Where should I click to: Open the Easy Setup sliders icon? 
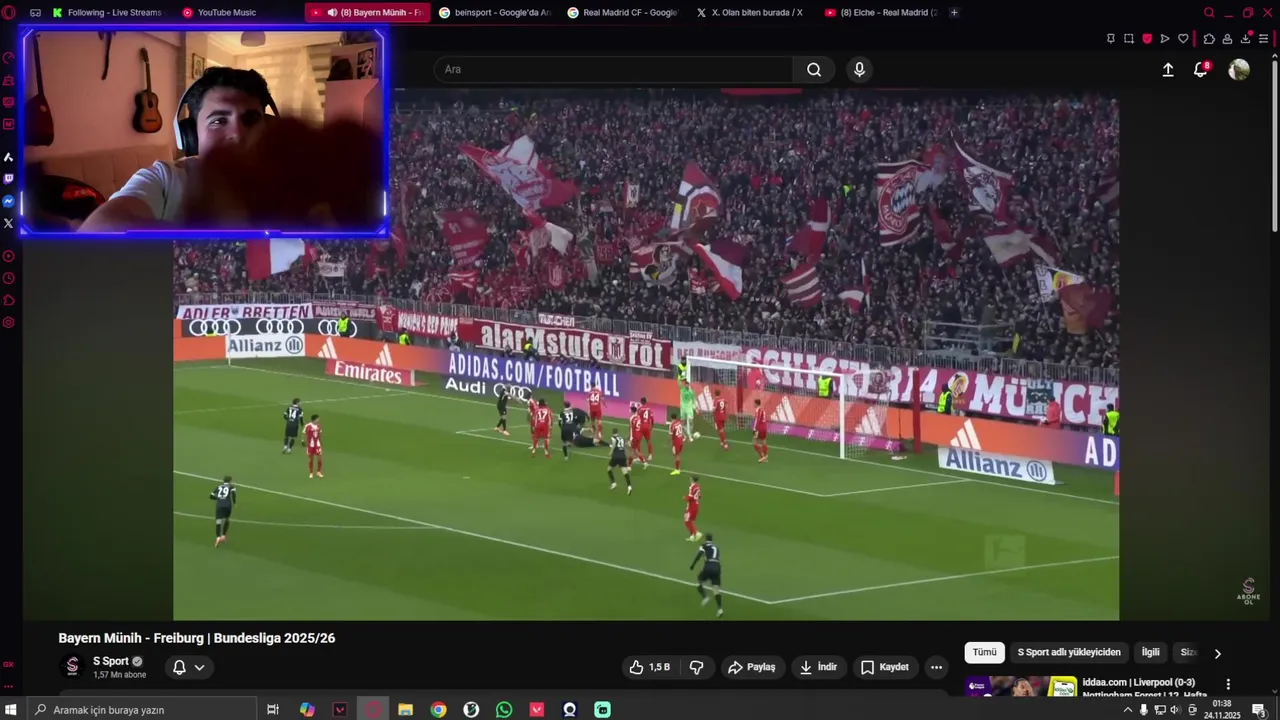tap(1264, 39)
